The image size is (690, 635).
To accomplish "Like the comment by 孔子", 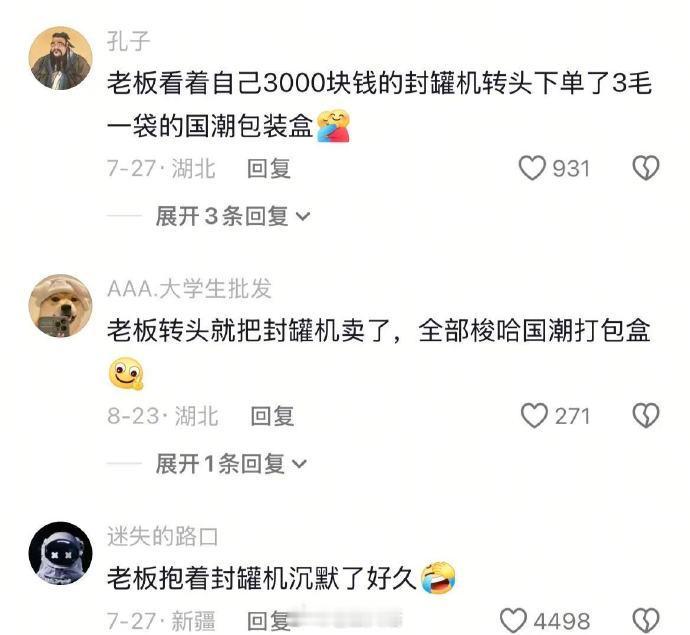I will (x=532, y=168).
